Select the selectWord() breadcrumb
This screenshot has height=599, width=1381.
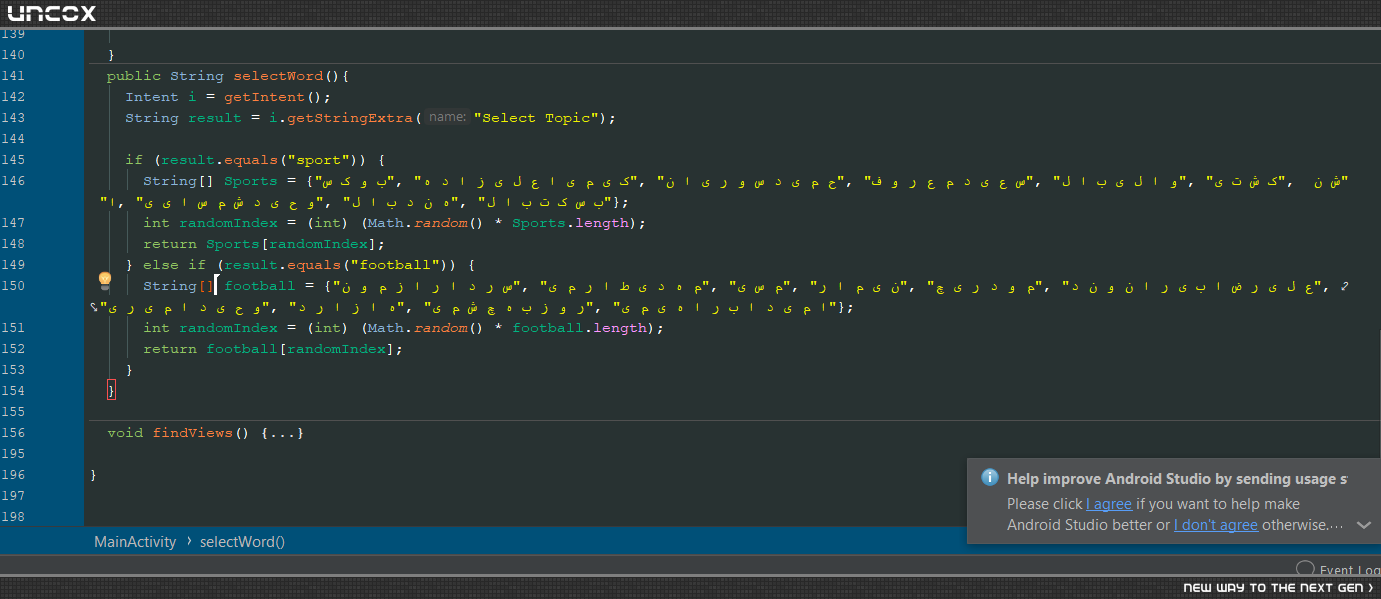(242, 542)
